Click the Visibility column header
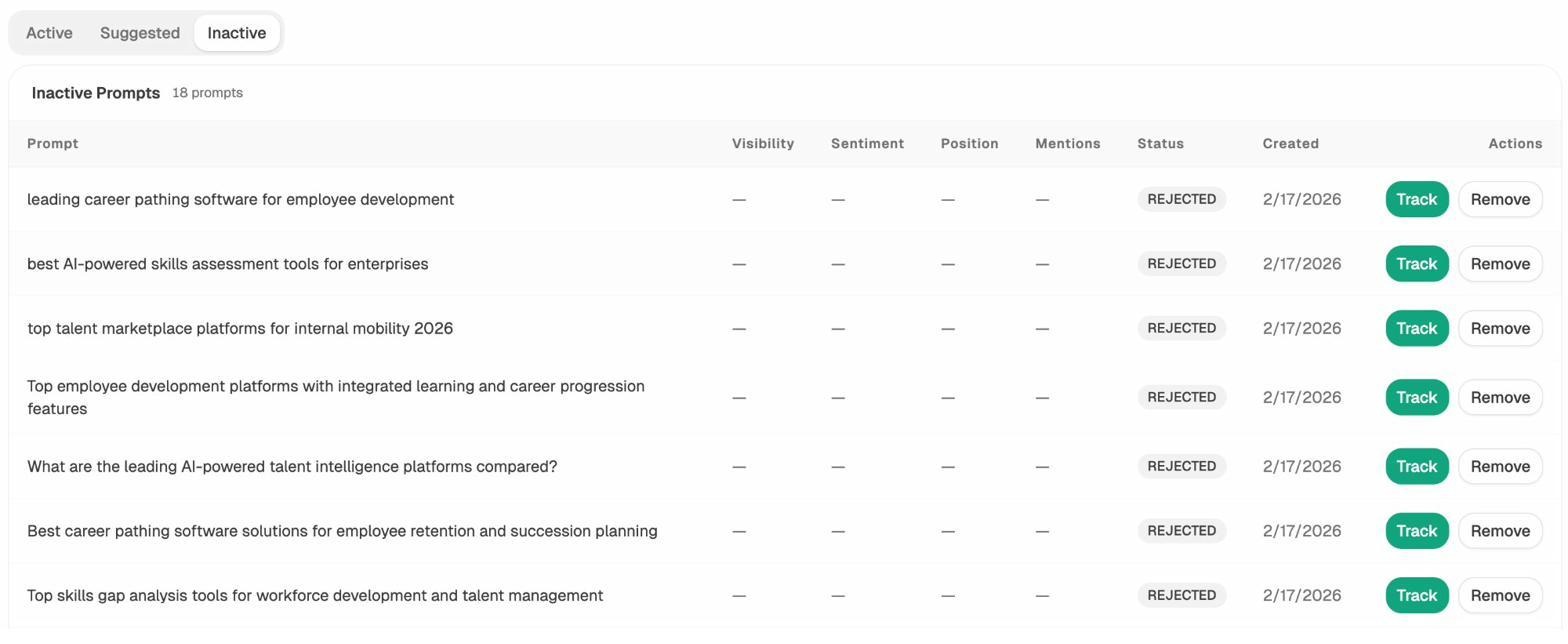Image resolution: width=1568 pixels, height=644 pixels. tap(762, 144)
